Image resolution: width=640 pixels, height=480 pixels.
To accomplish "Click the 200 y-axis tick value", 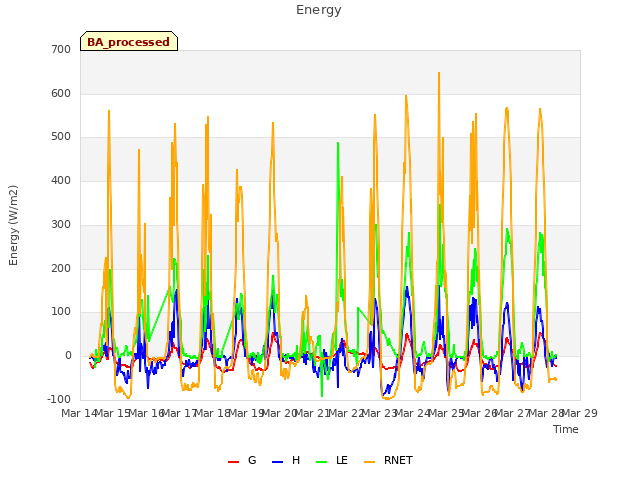I will (61, 269).
